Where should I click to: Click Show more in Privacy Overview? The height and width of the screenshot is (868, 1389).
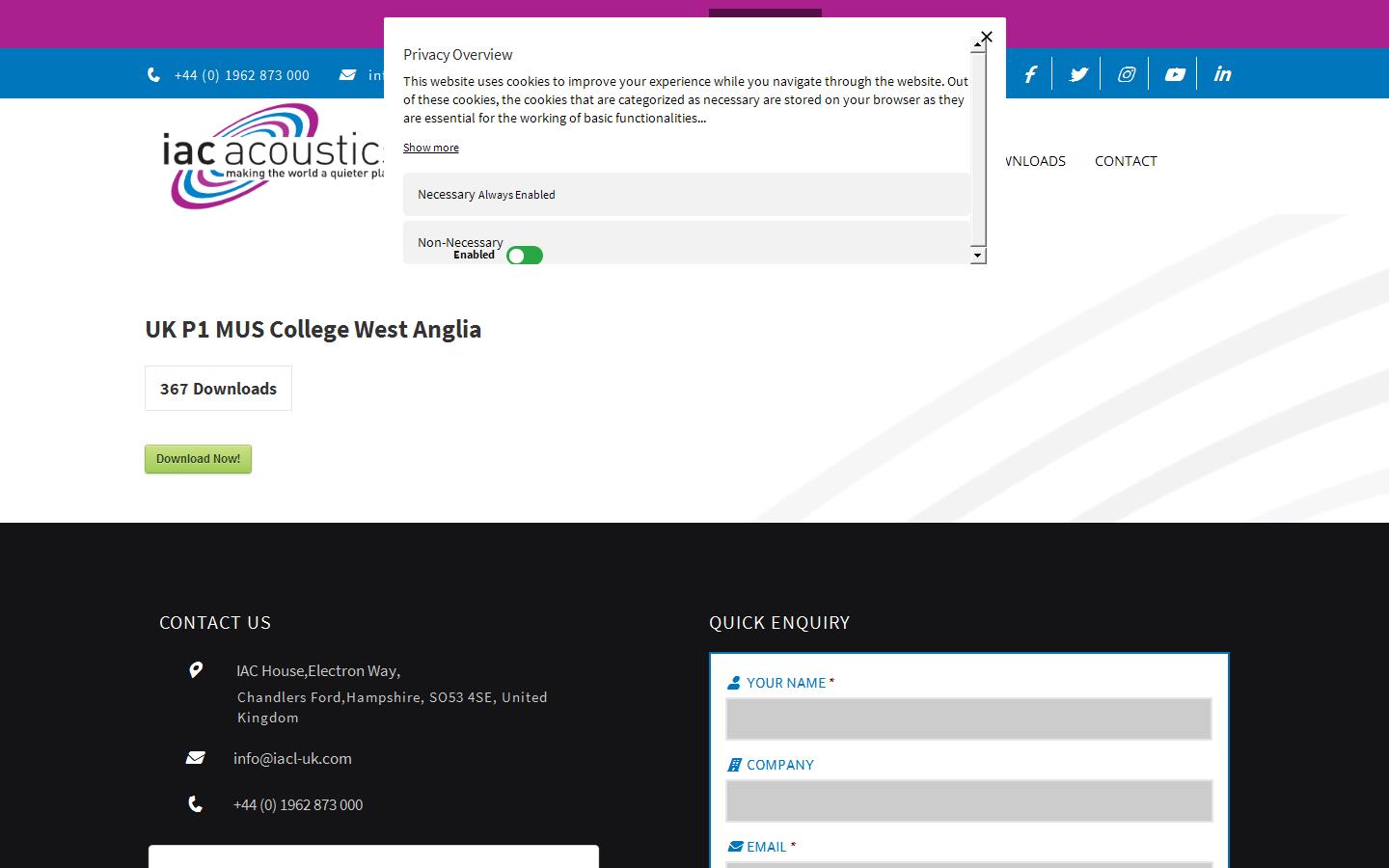[x=430, y=148]
